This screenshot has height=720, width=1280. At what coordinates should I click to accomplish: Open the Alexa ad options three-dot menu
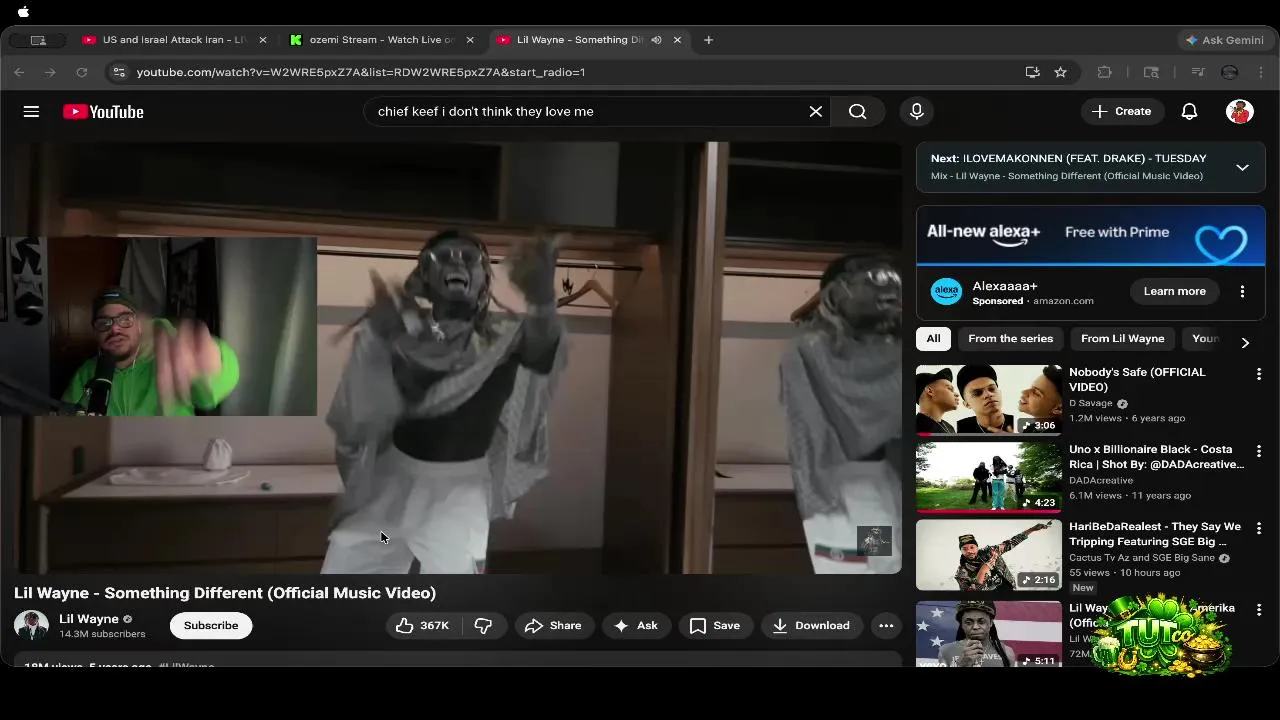(1242, 291)
